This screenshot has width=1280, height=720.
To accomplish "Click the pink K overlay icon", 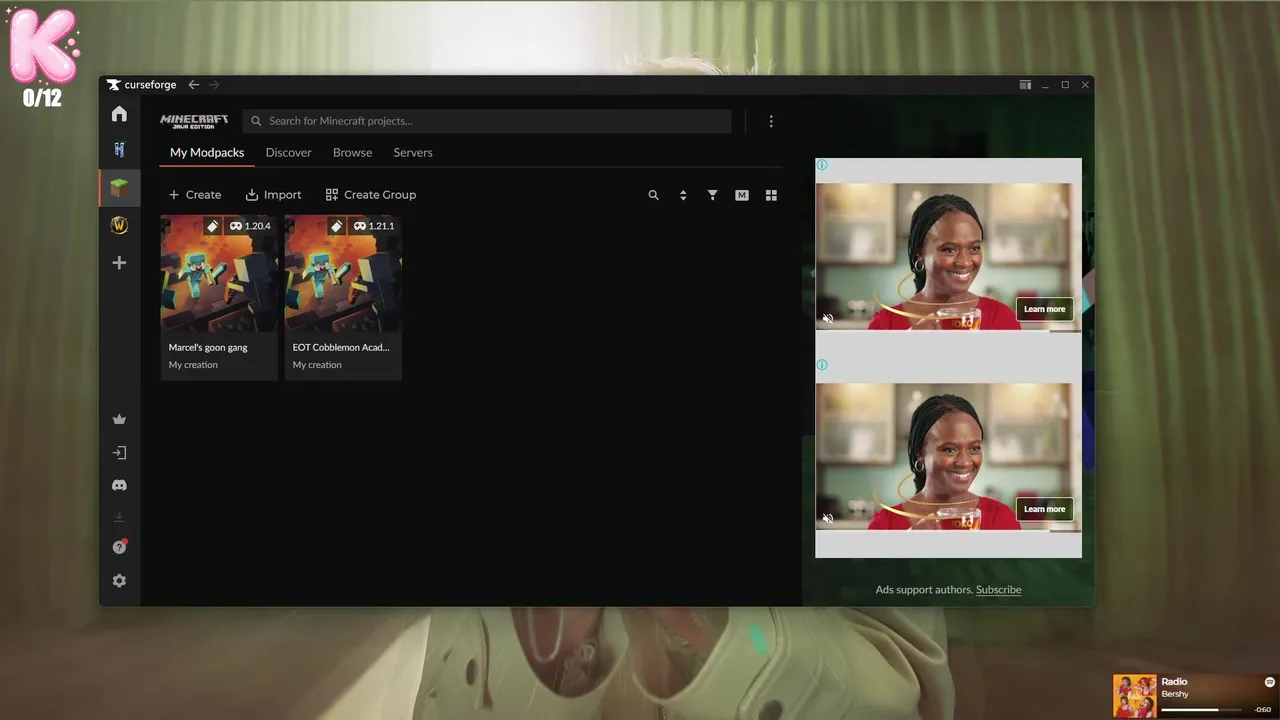I will click(x=43, y=47).
